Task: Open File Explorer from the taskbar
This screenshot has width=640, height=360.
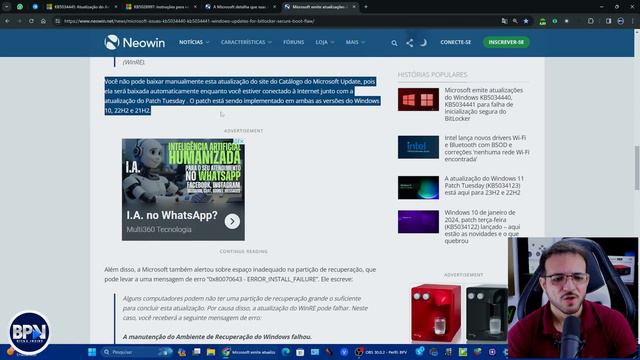Action: 211,352
